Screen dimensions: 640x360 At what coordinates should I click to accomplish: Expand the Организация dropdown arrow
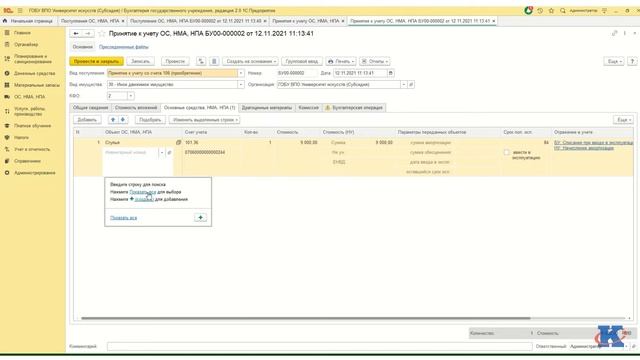404,84
